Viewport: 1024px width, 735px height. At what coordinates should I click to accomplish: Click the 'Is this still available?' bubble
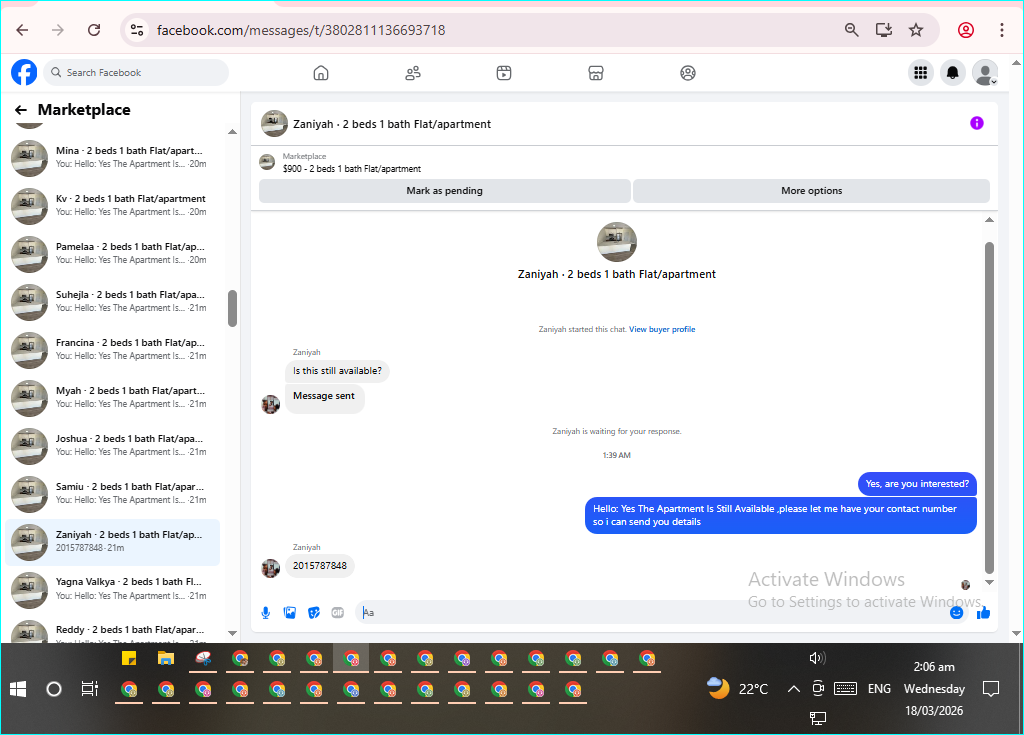[337, 371]
